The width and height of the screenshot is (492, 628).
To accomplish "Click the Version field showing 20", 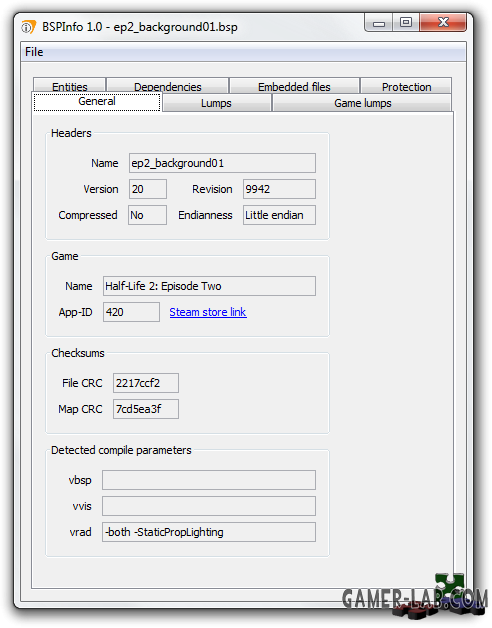I will (x=147, y=189).
